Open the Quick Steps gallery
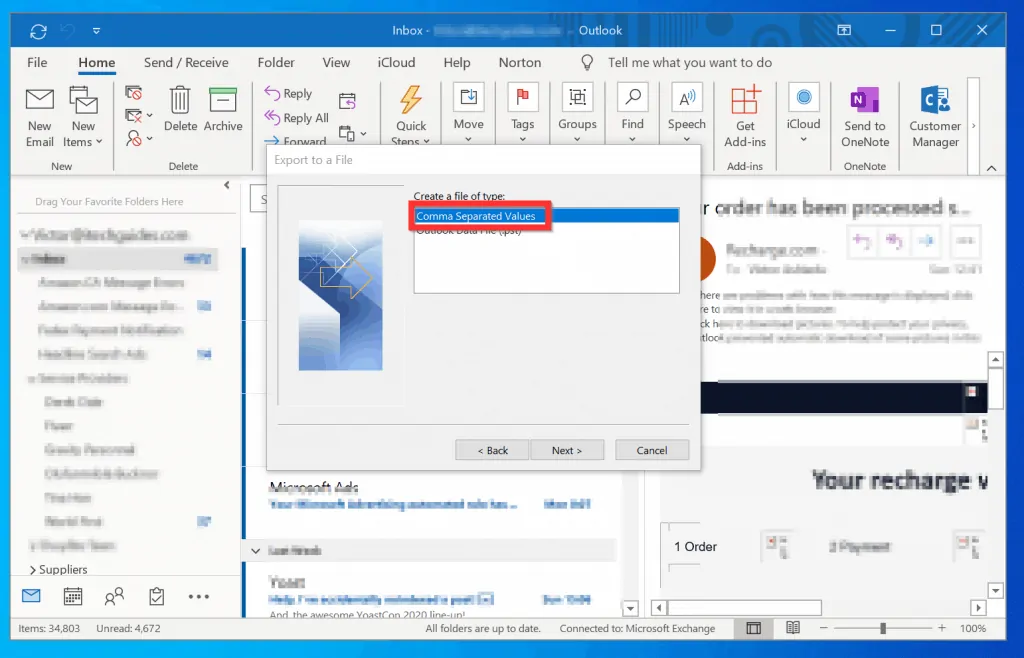Viewport: 1024px width, 658px height. coord(411,116)
